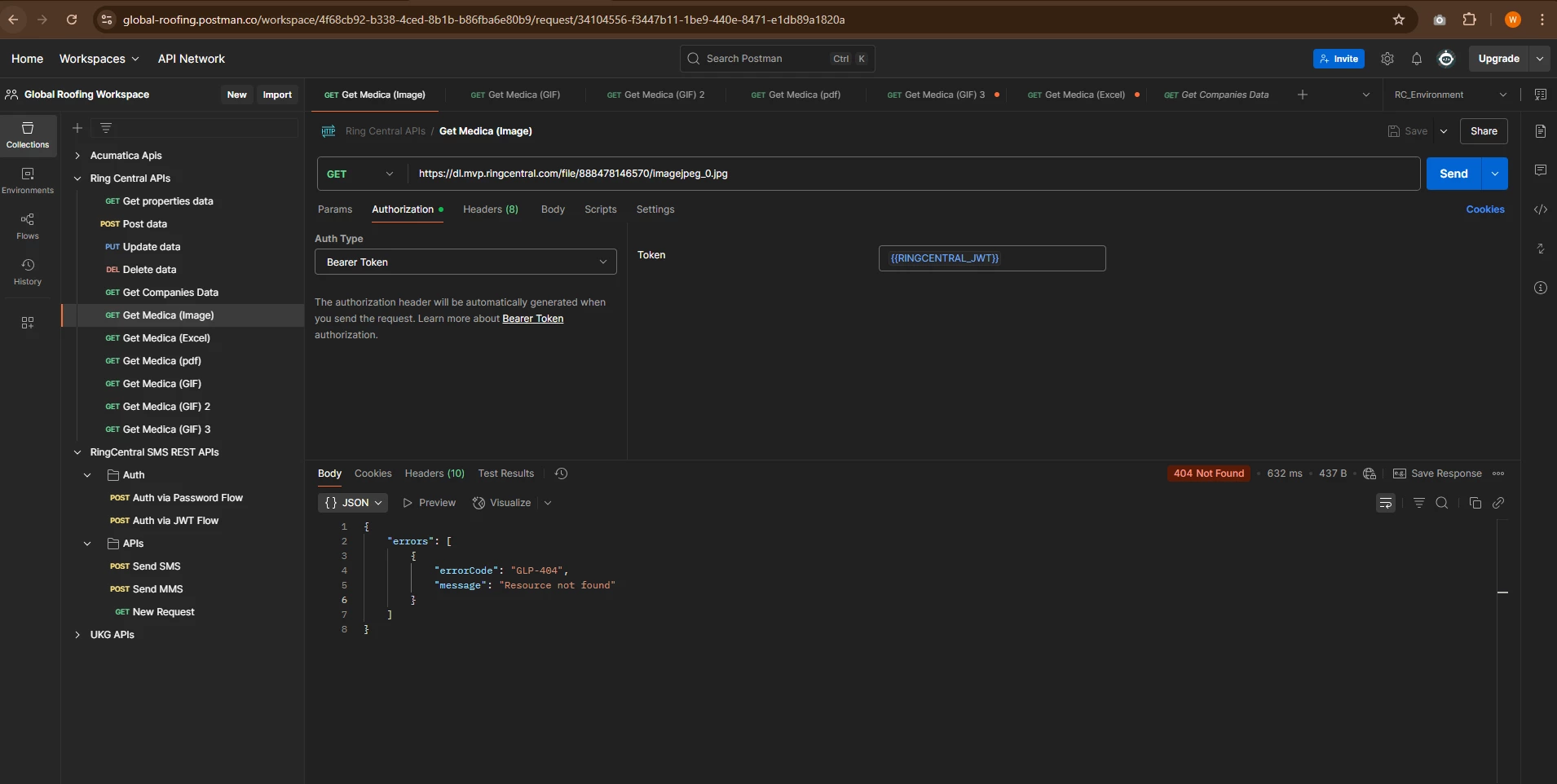1557x784 pixels.
Task: Open the History sidebar panel
Action: point(28,271)
